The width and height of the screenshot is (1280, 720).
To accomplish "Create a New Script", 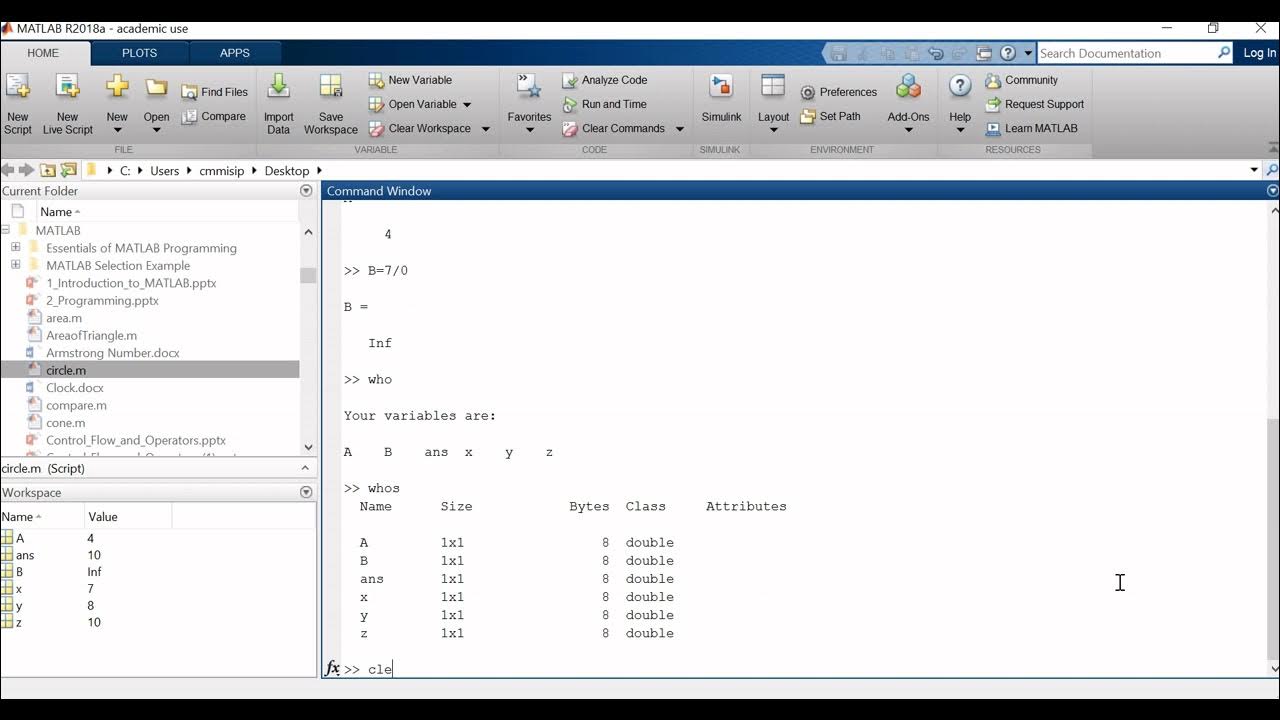I will [18, 104].
